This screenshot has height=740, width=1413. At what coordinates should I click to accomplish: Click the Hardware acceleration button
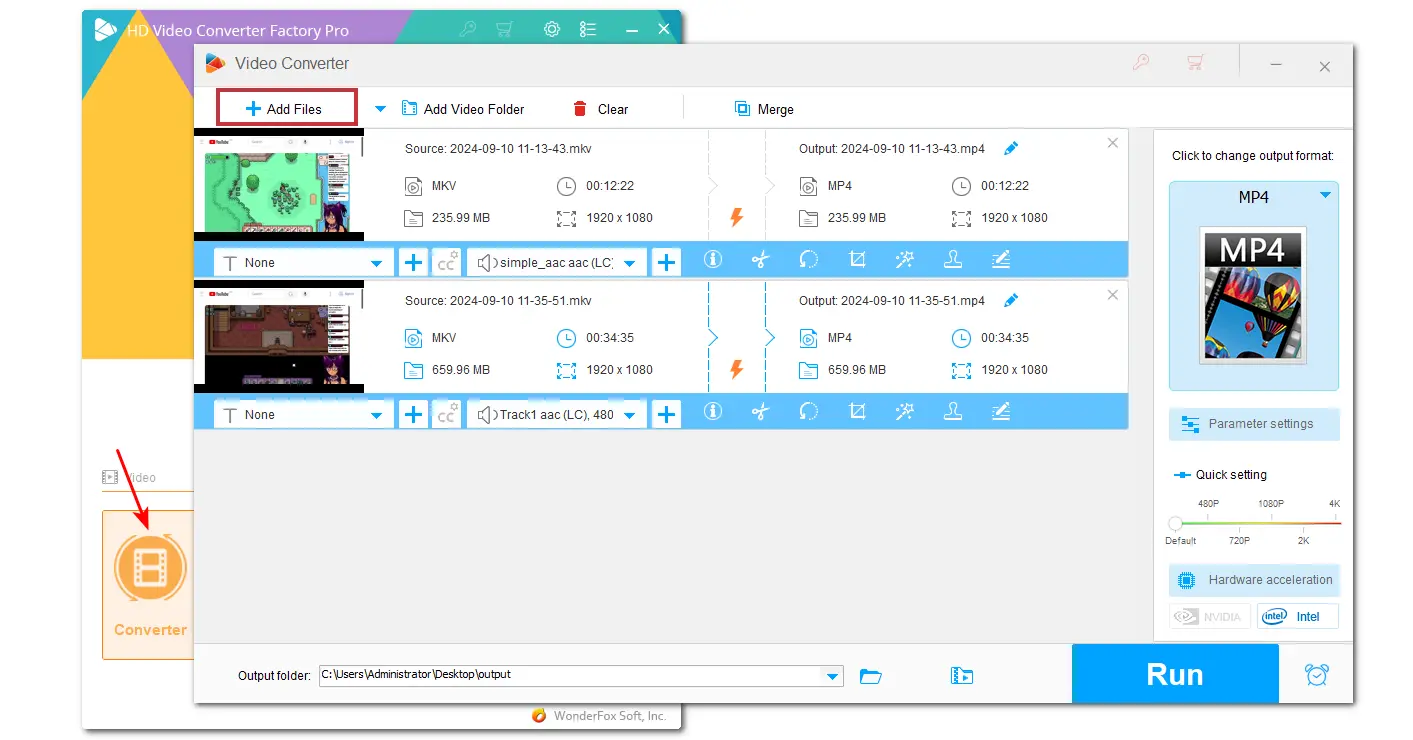[x=1254, y=580]
